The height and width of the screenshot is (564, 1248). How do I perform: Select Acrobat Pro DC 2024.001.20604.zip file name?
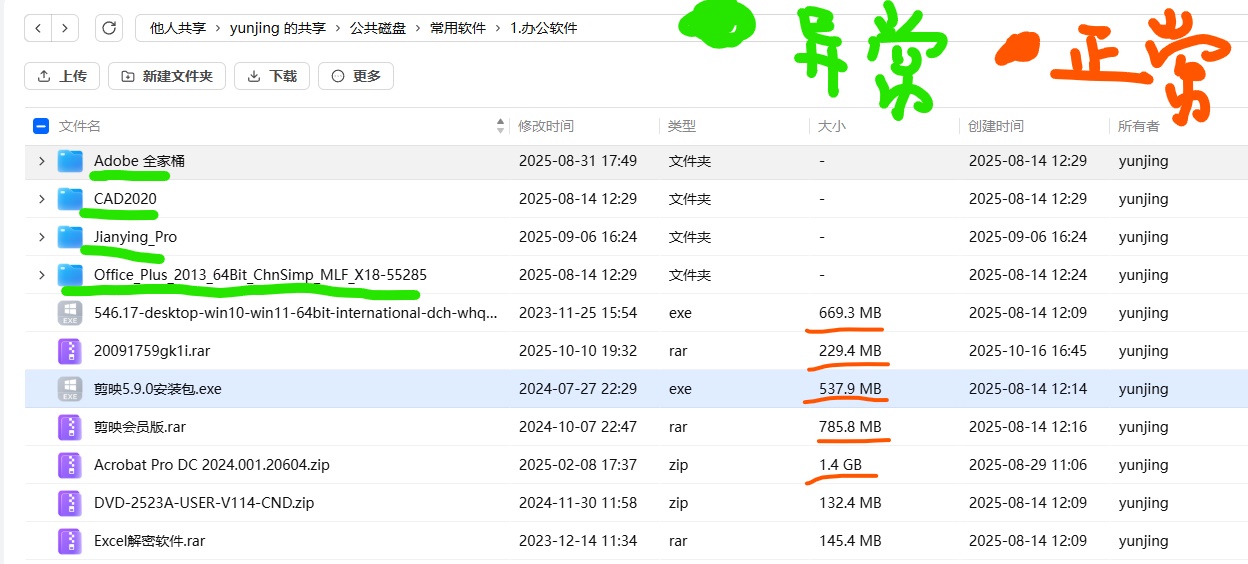click(212, 465)
